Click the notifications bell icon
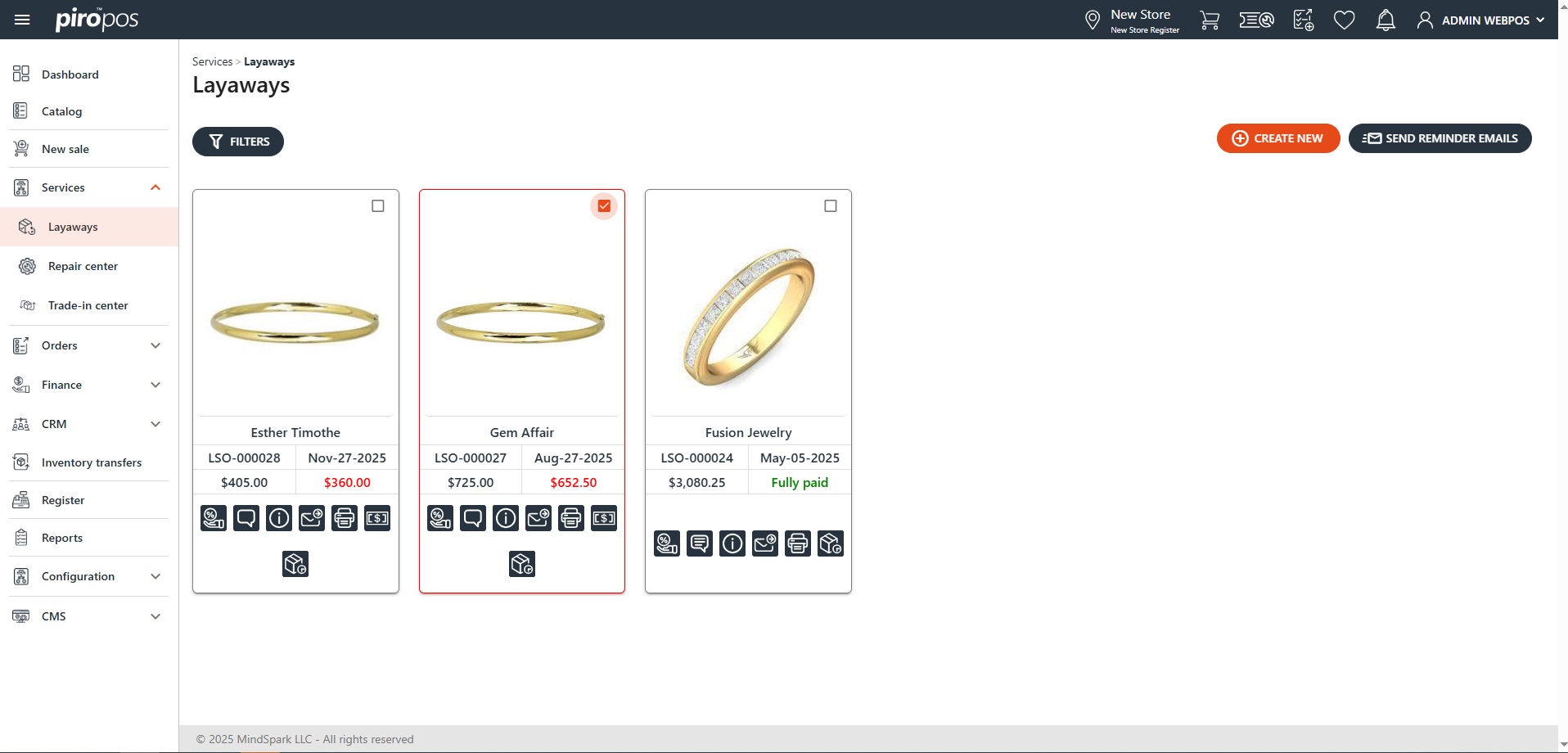 click(x=1386, y=20)
